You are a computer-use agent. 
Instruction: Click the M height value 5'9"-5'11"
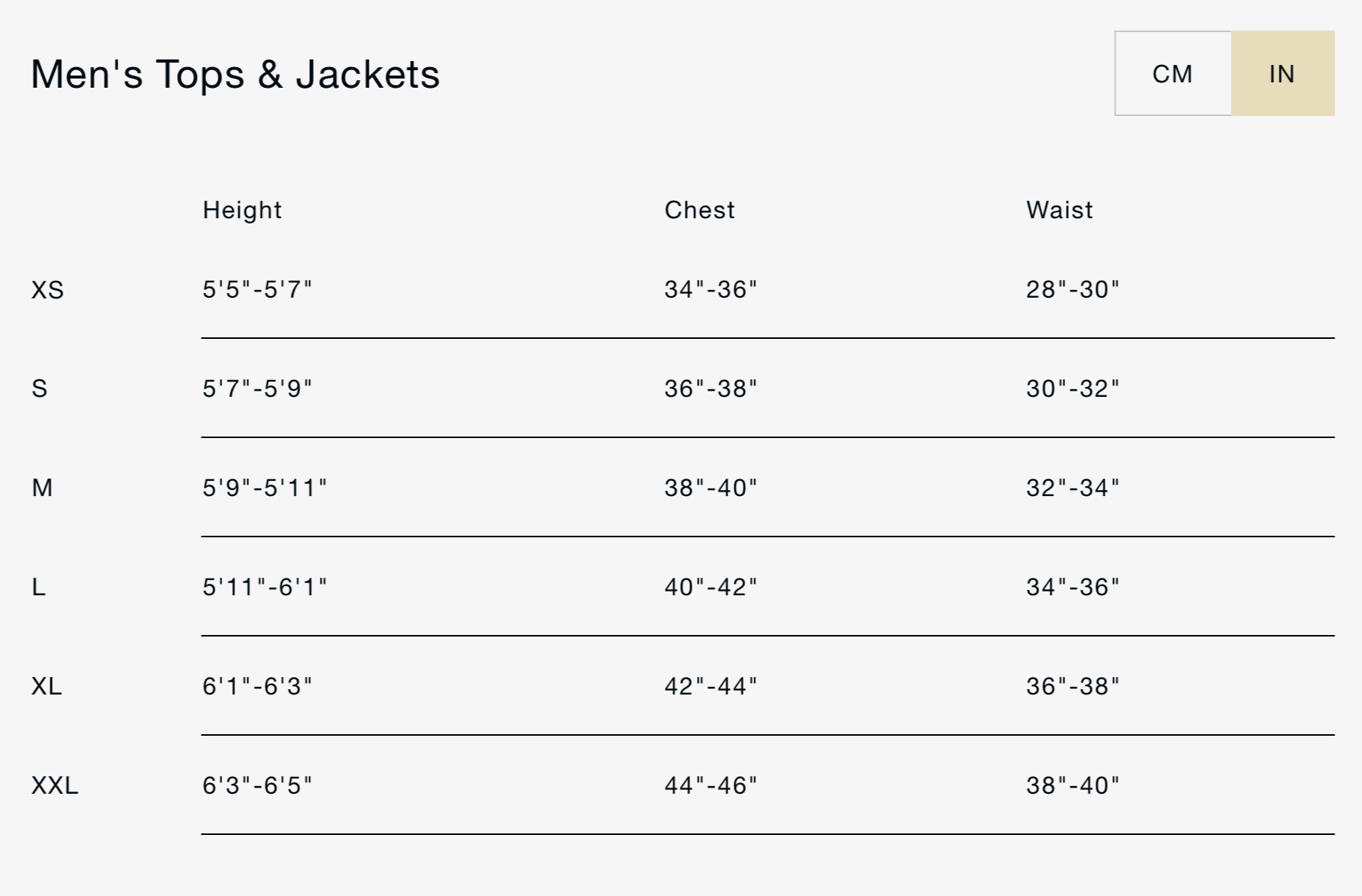(265, 488)
